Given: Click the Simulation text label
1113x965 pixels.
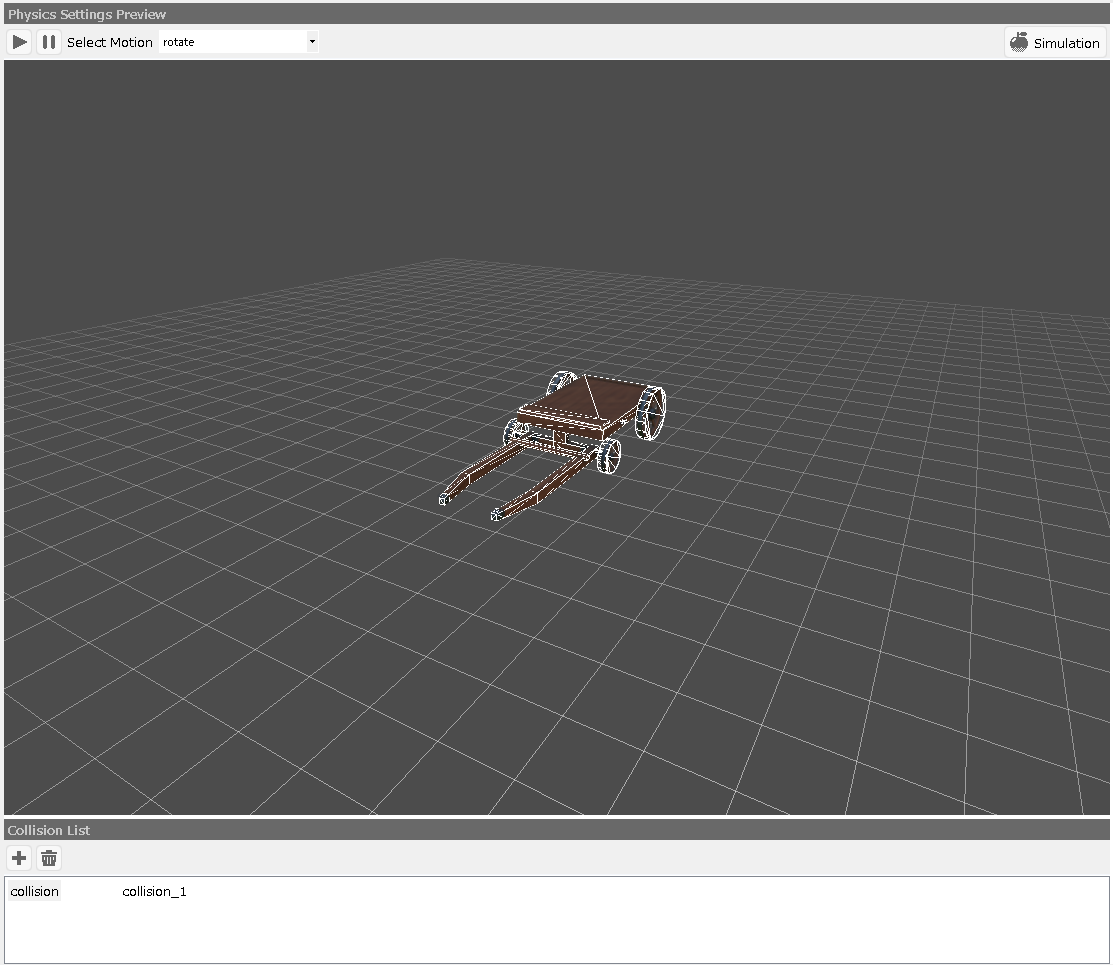Looking at the screenshot, I should (1066, 43).
